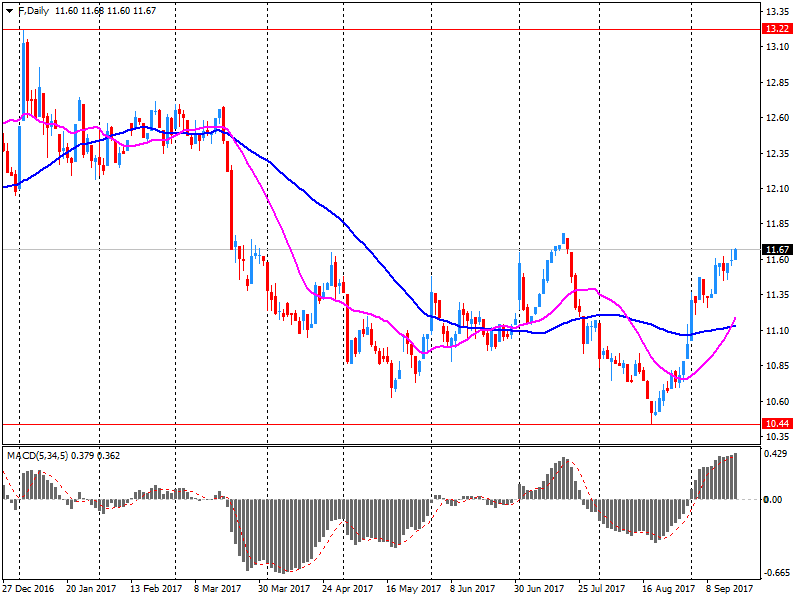Click the 11.85 price scale value

pos(777,224)
